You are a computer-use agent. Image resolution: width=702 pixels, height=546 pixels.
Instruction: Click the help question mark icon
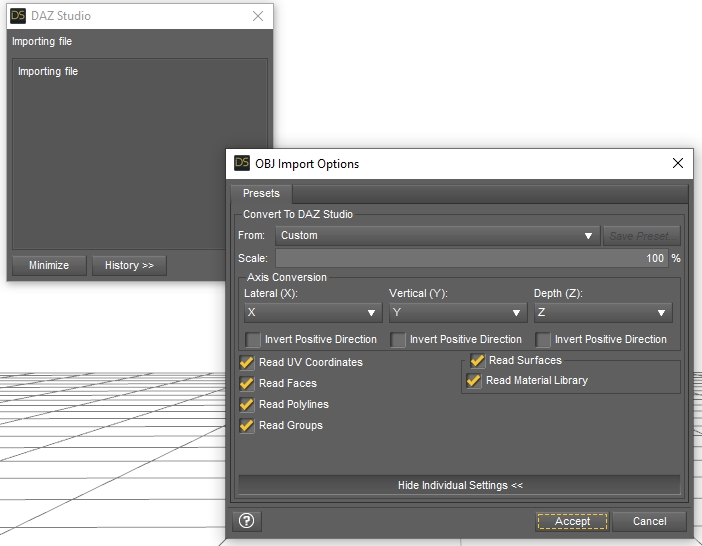(x=246, y=521)
